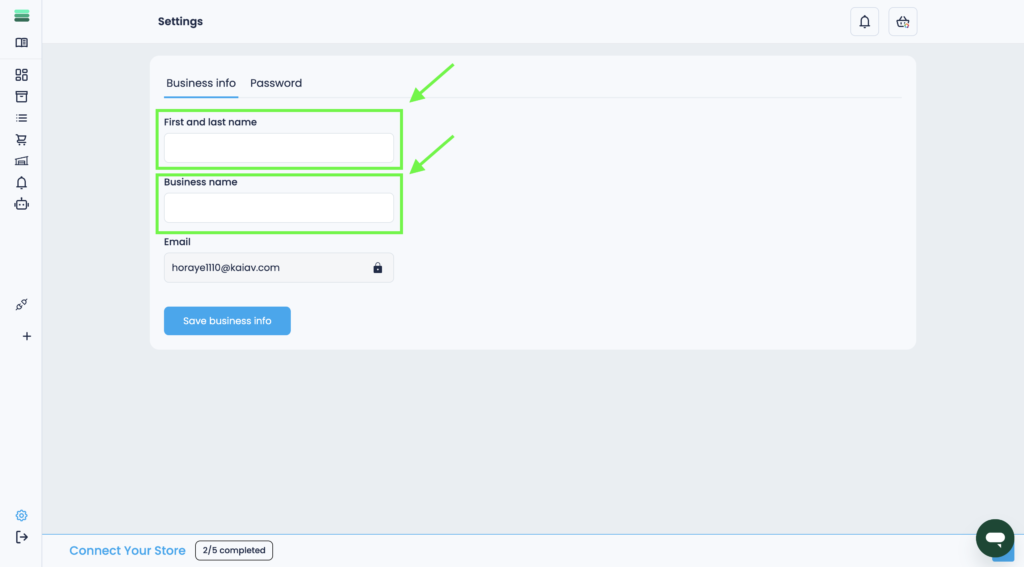Click the Connect Your Store link
This screenshot has width=1024, height=567.
point(127,551)
